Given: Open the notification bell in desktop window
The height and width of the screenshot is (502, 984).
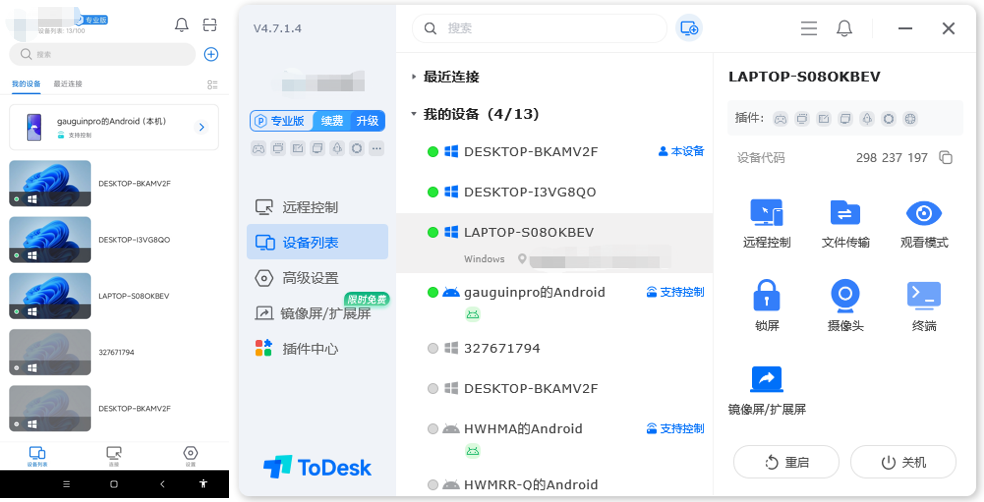Looking at the screenshot, I should point(845,28).
